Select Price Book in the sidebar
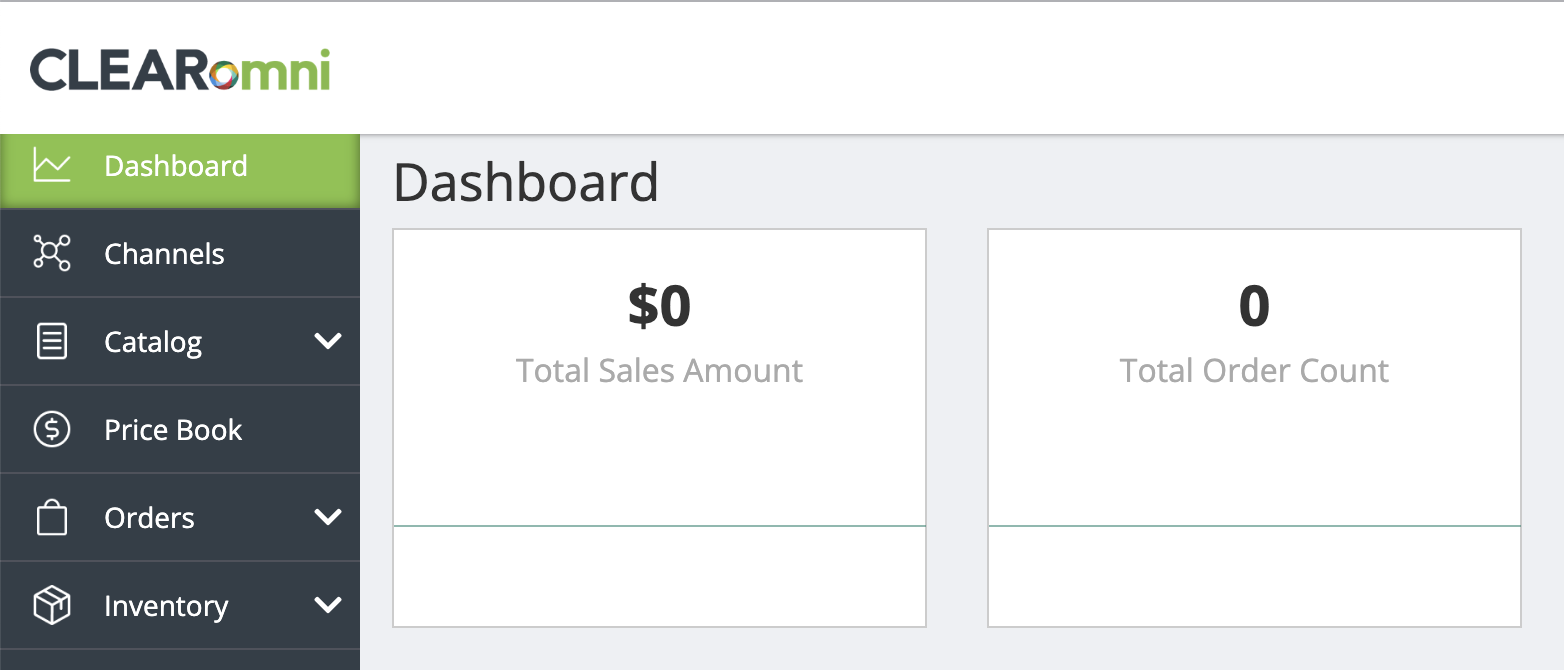Viewport: 1564px width, 670px height. pos(180,429)
